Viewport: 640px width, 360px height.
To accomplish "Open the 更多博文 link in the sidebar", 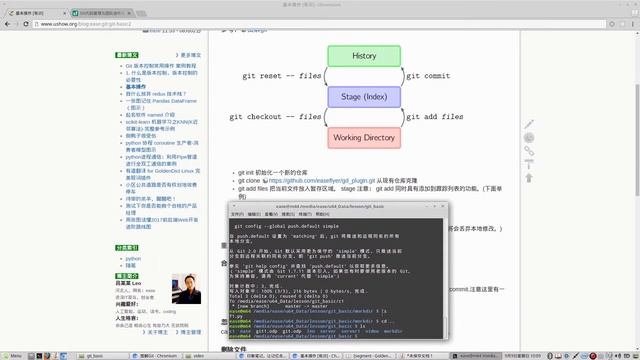I will 190,55.
